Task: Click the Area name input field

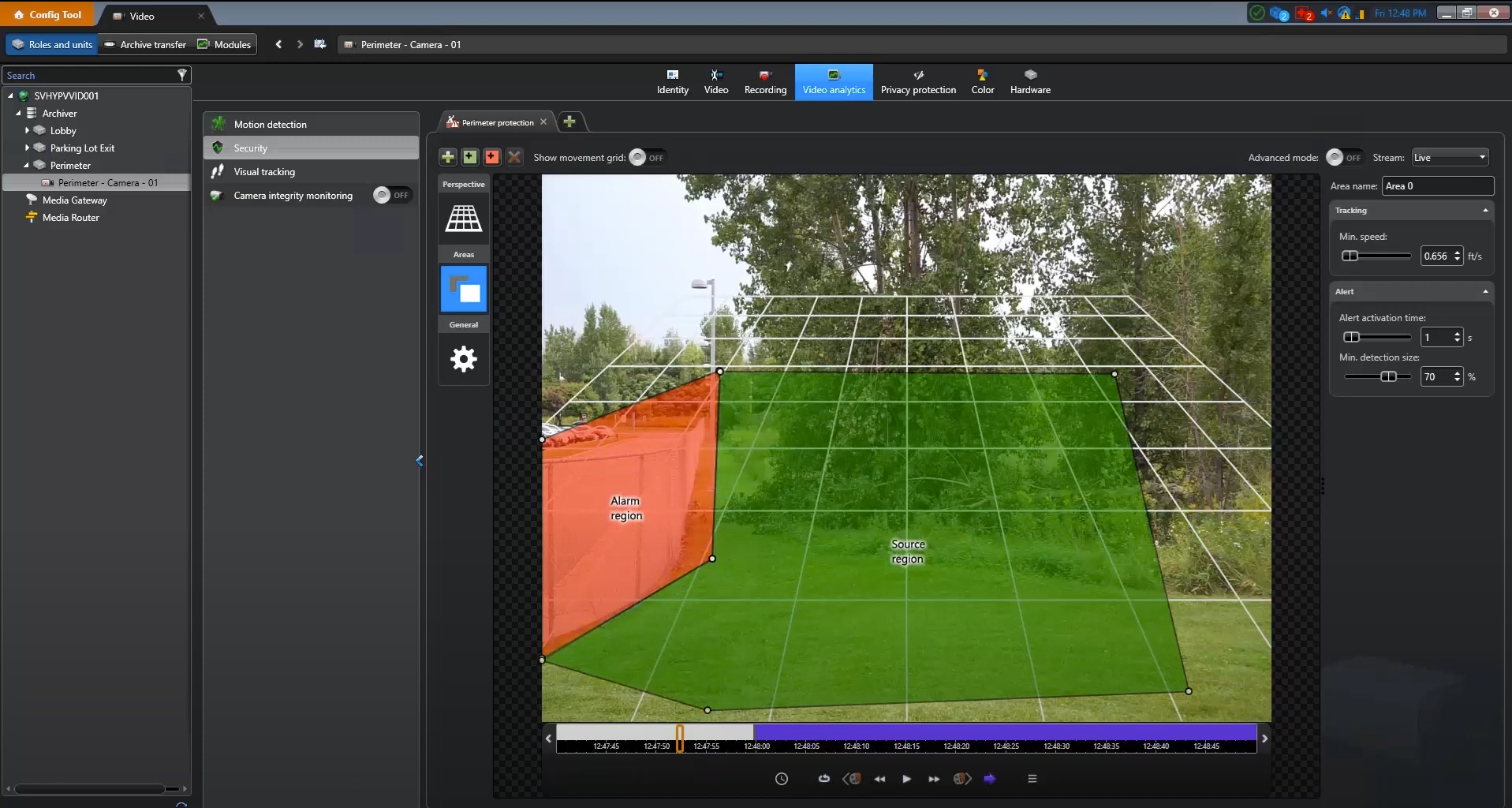Action: 1437,186
